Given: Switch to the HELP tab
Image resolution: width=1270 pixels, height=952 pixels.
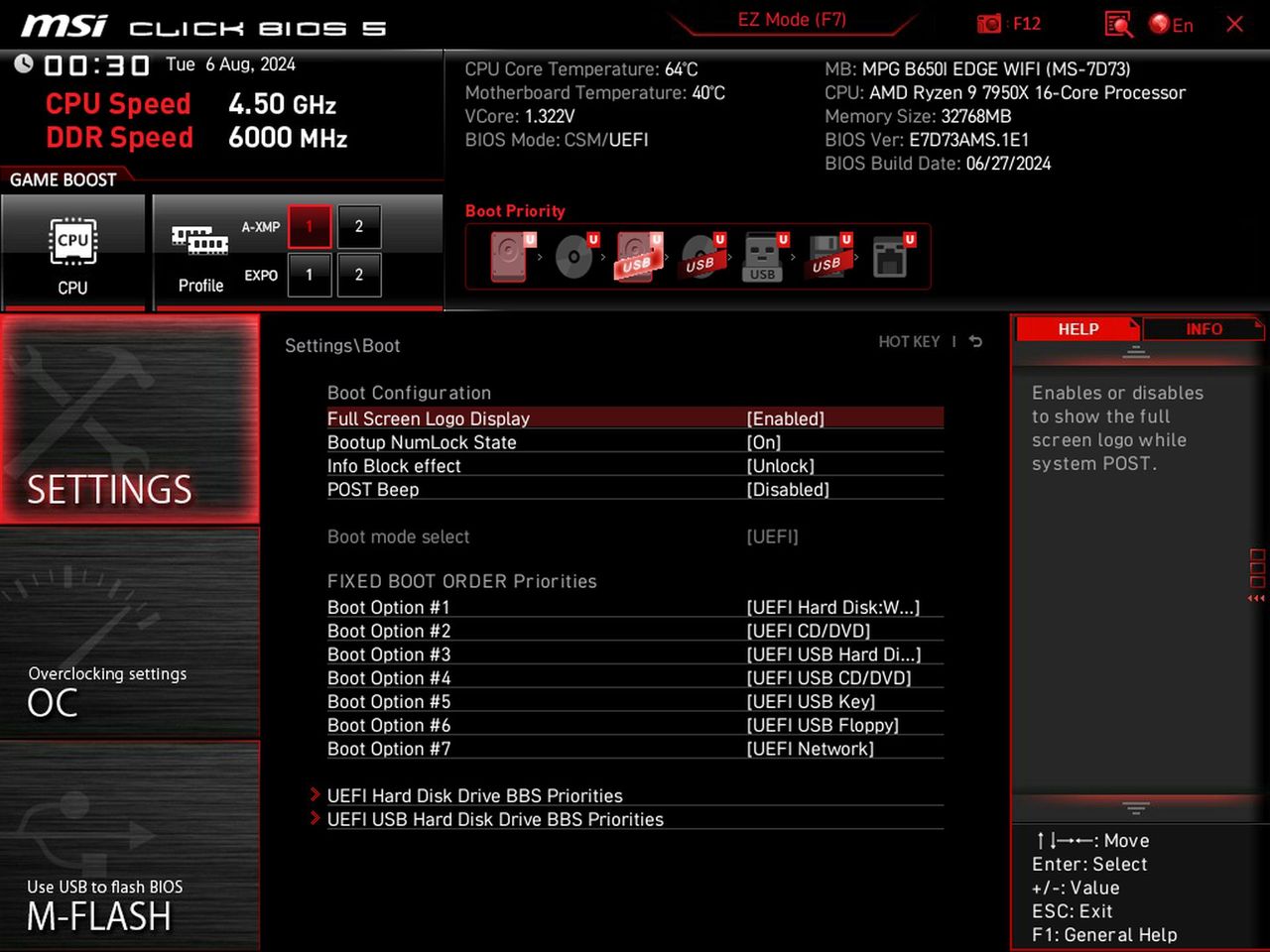Looking at the screenshot, I should coord(1079,329).
